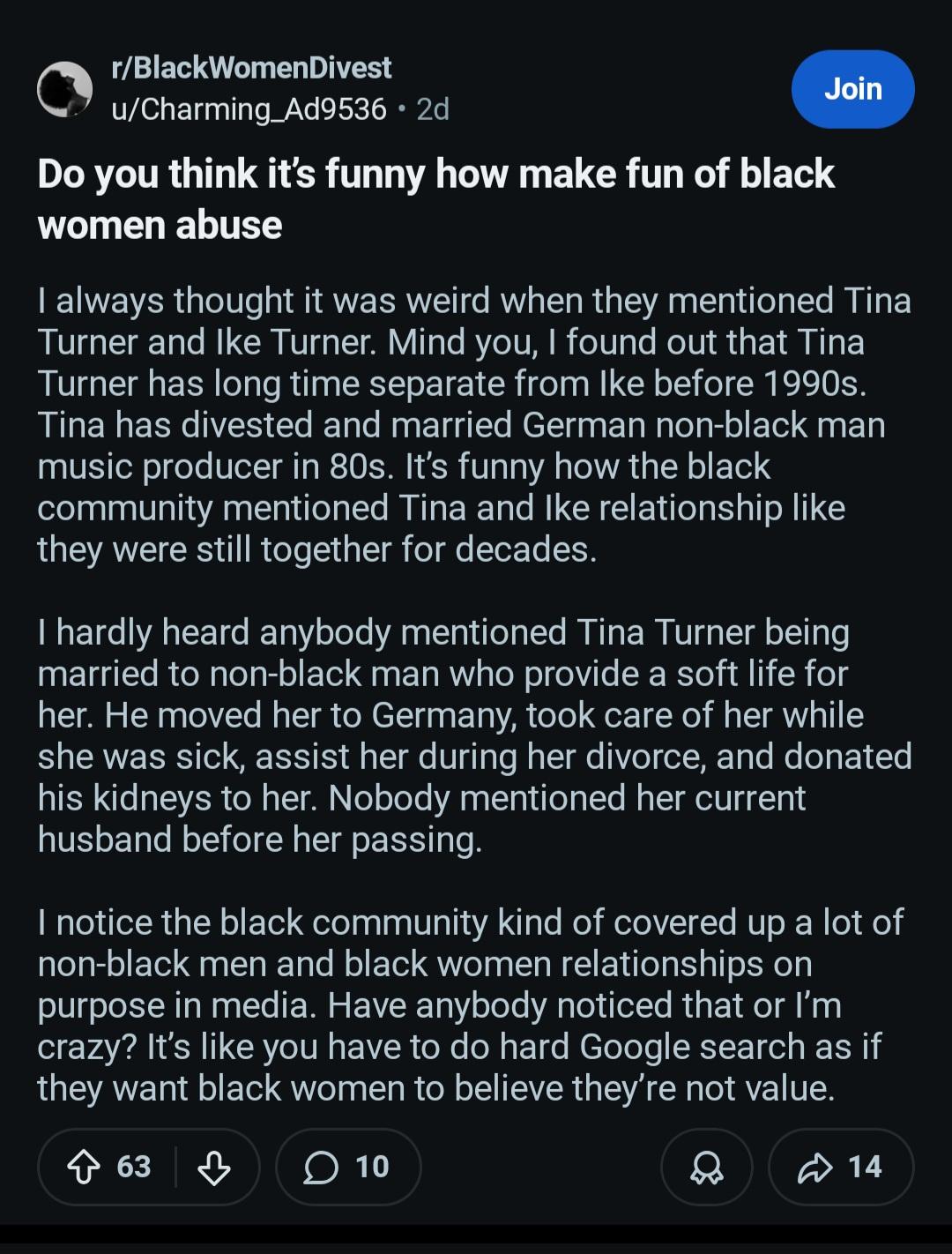Click the words 'women abuse' in the title
952x1254 pixels.
coord(160,226)
